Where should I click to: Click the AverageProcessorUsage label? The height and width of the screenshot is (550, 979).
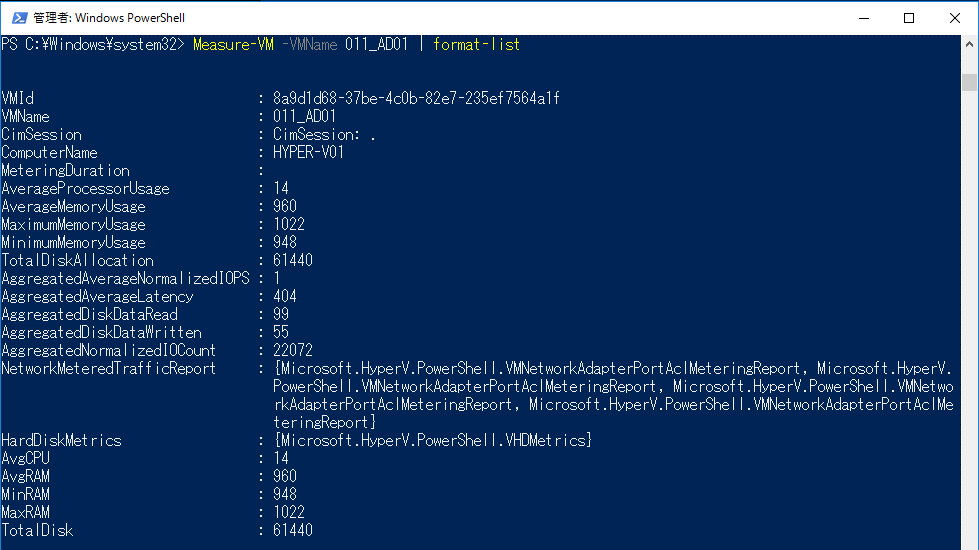[86, 189]
